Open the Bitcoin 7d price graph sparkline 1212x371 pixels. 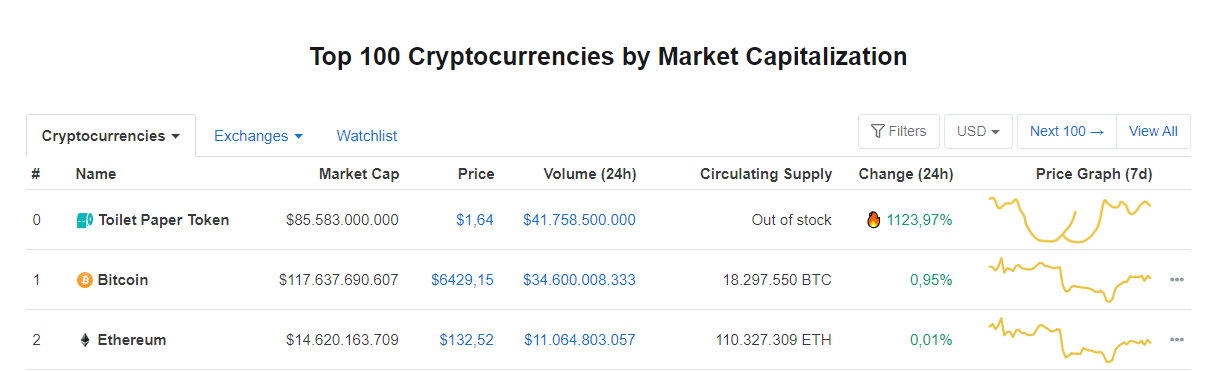pyautogui.click(x=1070, y=279)
